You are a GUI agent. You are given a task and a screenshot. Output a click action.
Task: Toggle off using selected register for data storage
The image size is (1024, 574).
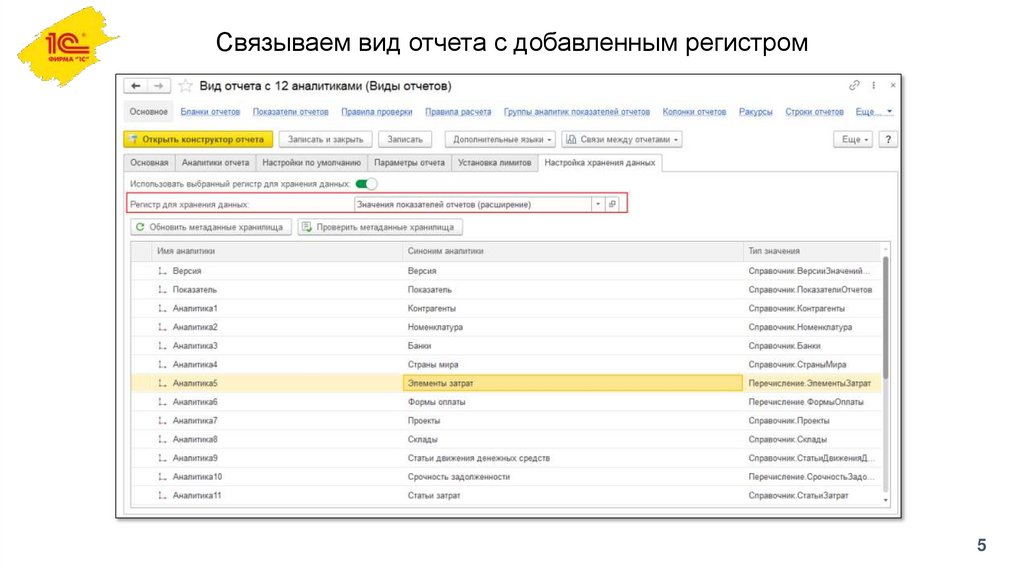point(366,183)
